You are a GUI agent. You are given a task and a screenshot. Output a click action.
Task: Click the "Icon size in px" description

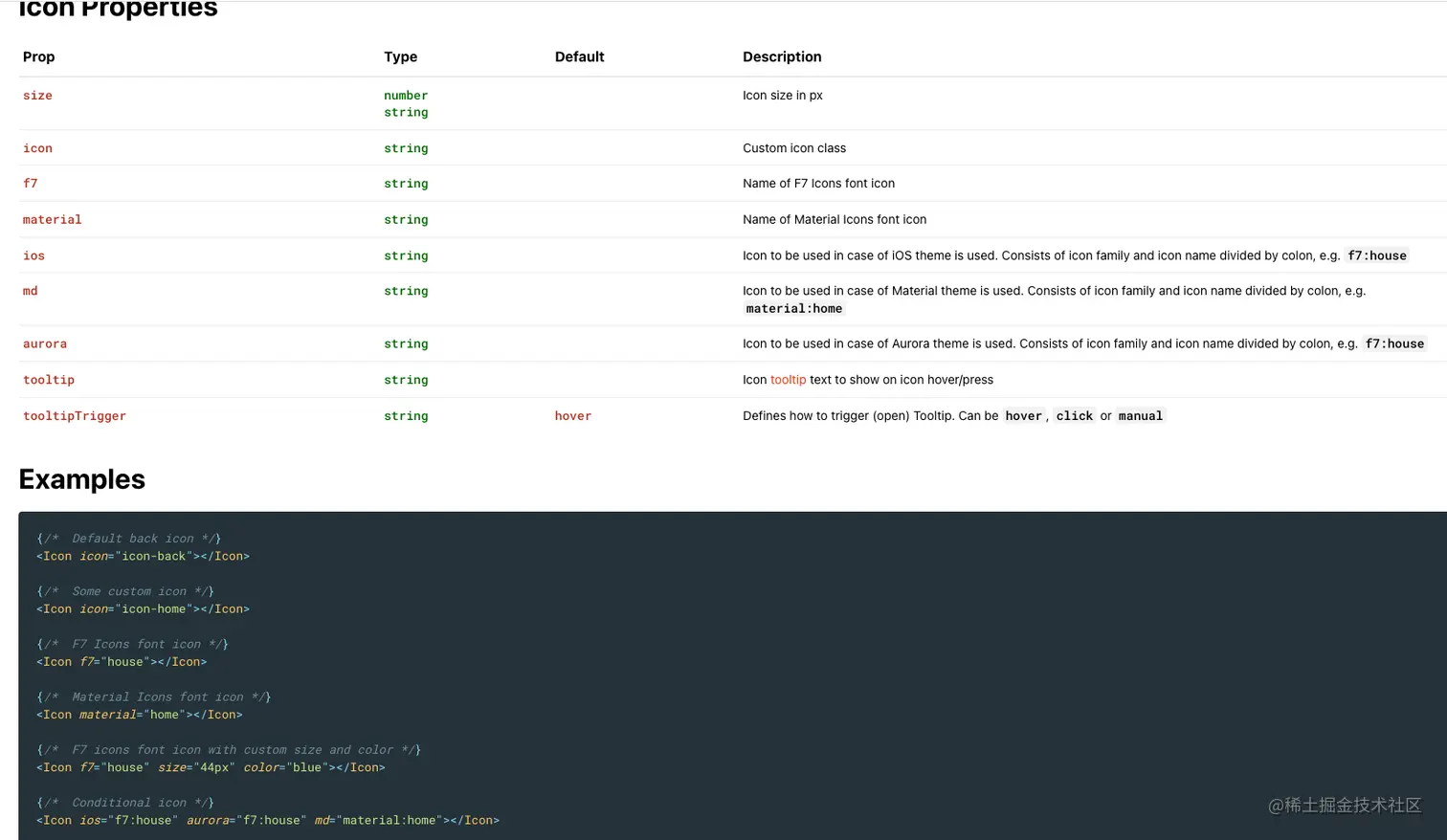pyautogui.click(x=782, y=96)
